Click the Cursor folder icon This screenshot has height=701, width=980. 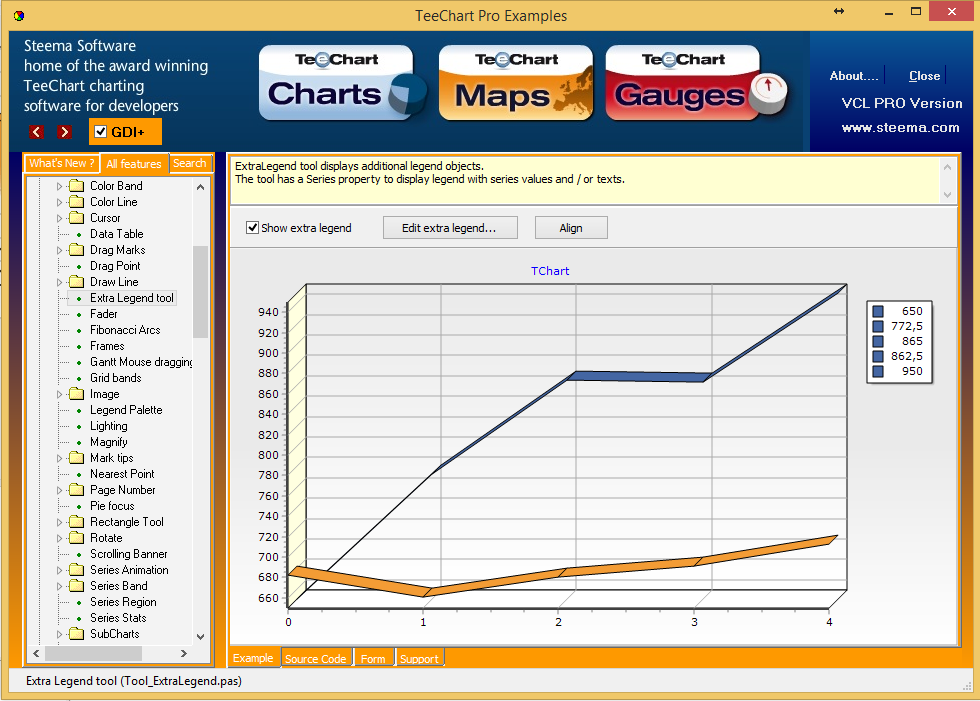tap(76, 217)
